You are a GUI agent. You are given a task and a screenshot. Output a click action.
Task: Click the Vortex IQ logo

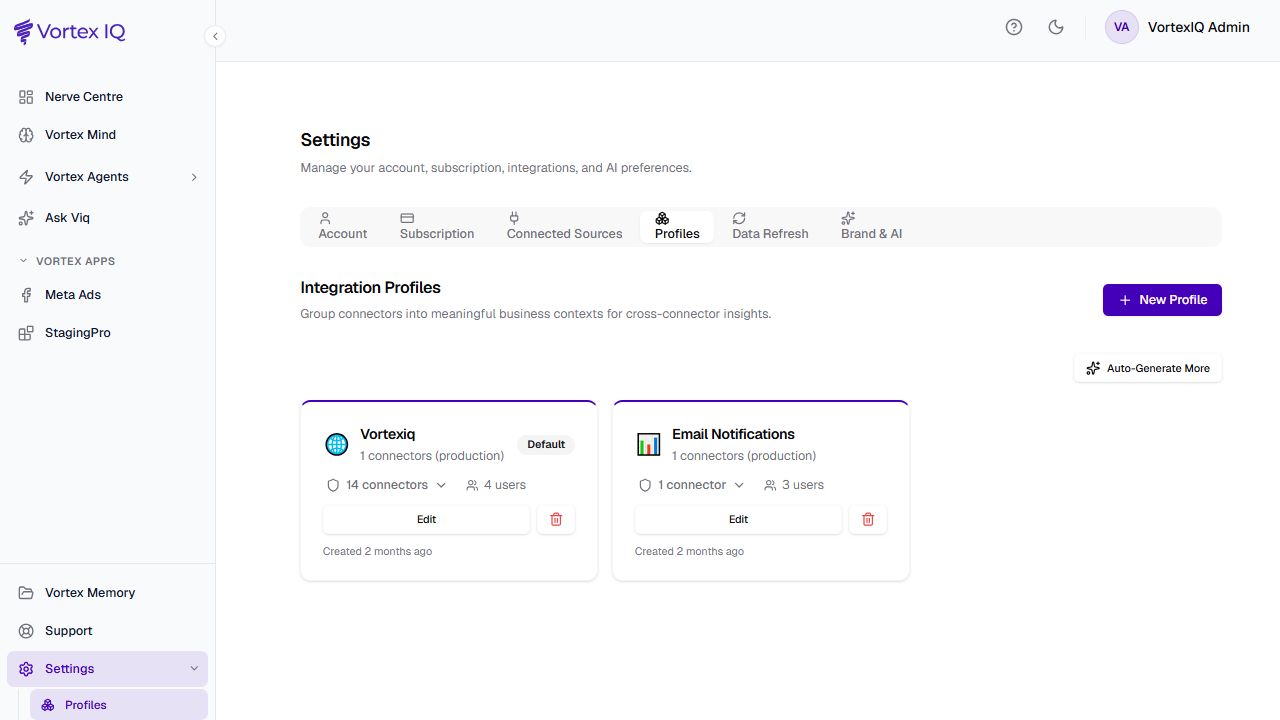tap(70, 32)
